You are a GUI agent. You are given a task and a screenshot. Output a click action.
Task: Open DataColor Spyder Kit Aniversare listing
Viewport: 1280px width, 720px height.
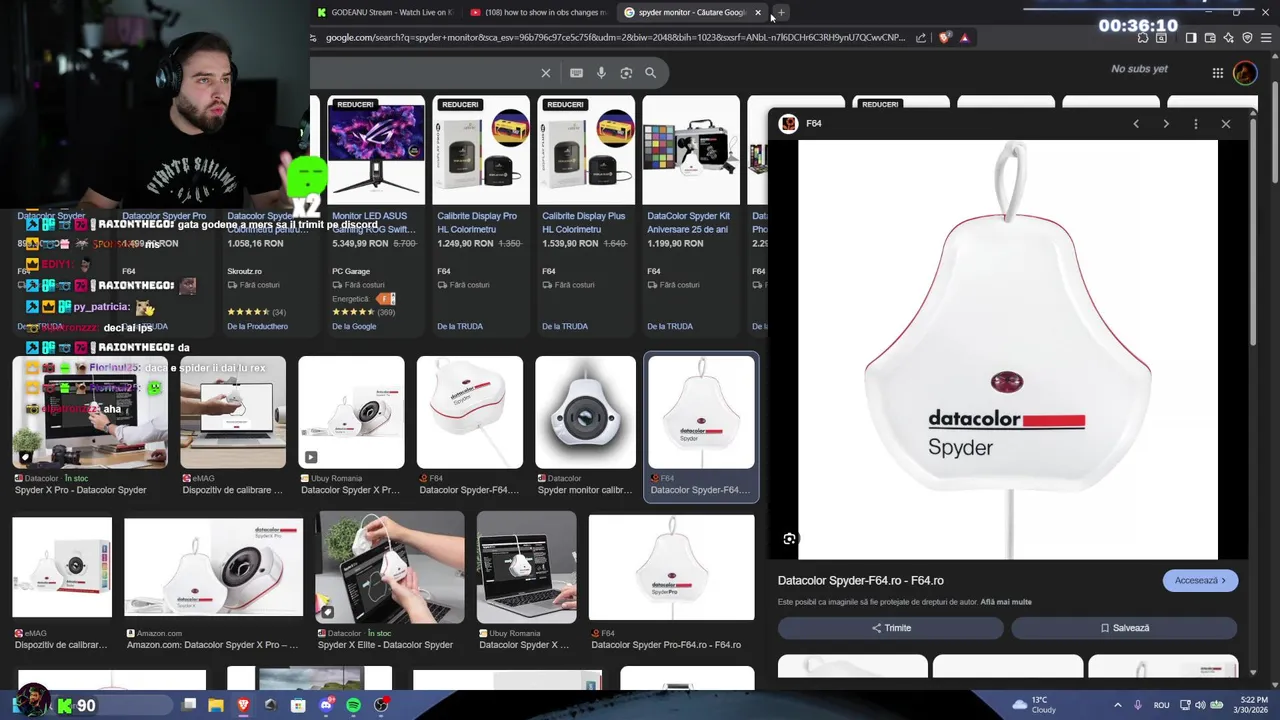pos(691,215)
